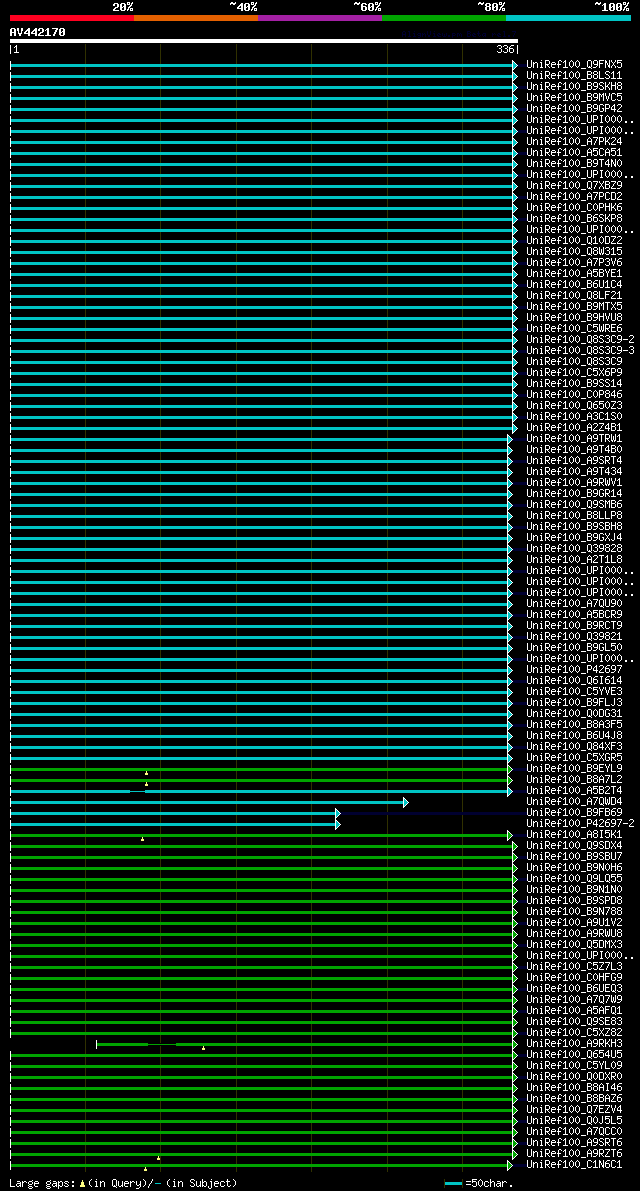Click the gap marker on the B9EYL9 row
This screenshot has height=1191, width=640.
(147, 773)
